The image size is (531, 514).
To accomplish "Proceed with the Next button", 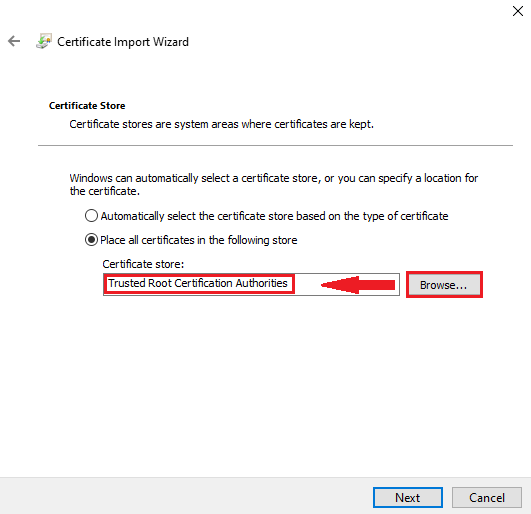I will (x=408, y=497).
